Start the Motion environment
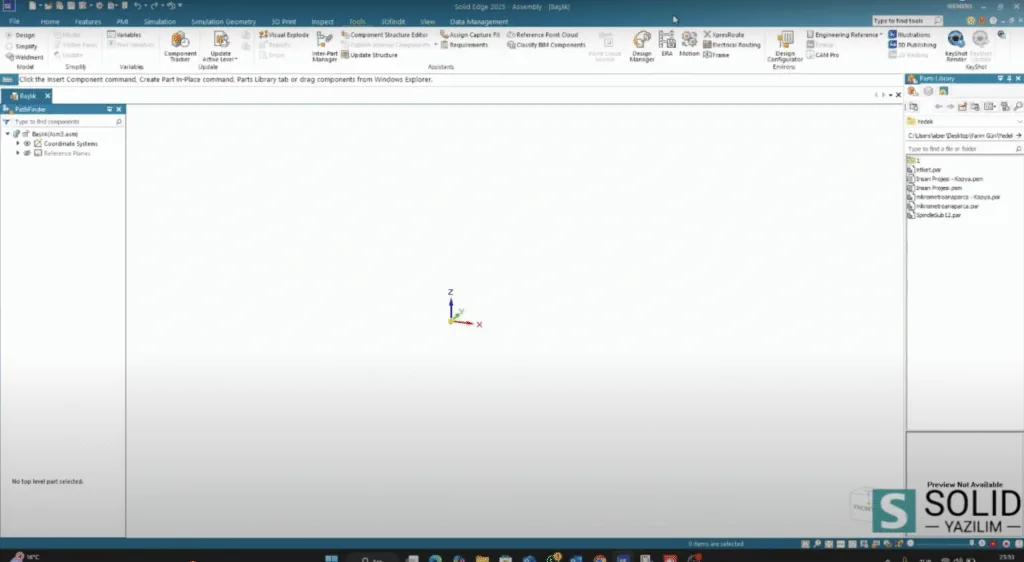This screenshot has width=1024, height=562. [x=689, y=44]
